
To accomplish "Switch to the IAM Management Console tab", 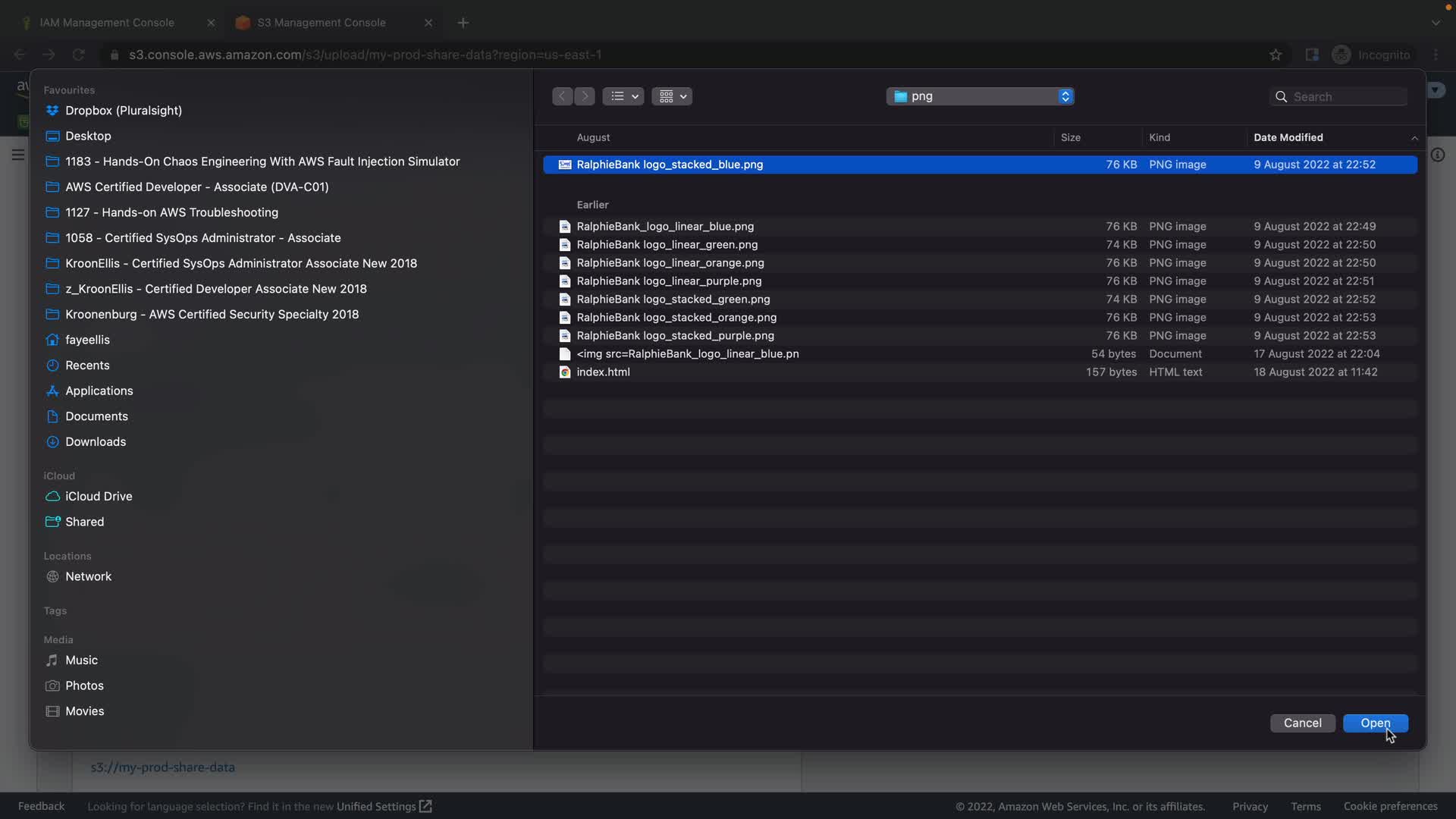I will click(107, 23).
